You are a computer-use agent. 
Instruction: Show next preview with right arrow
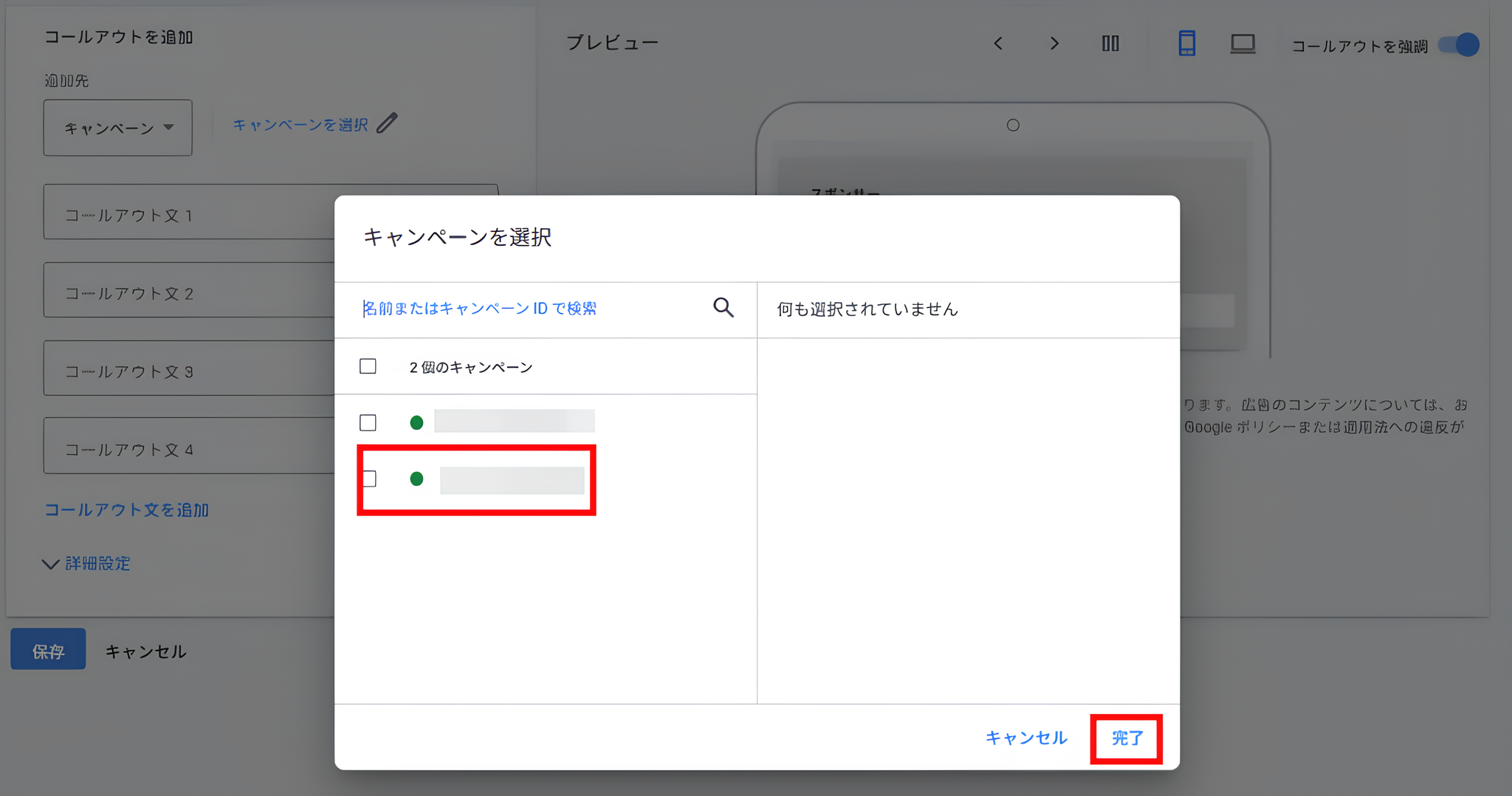coord(1054,44)
